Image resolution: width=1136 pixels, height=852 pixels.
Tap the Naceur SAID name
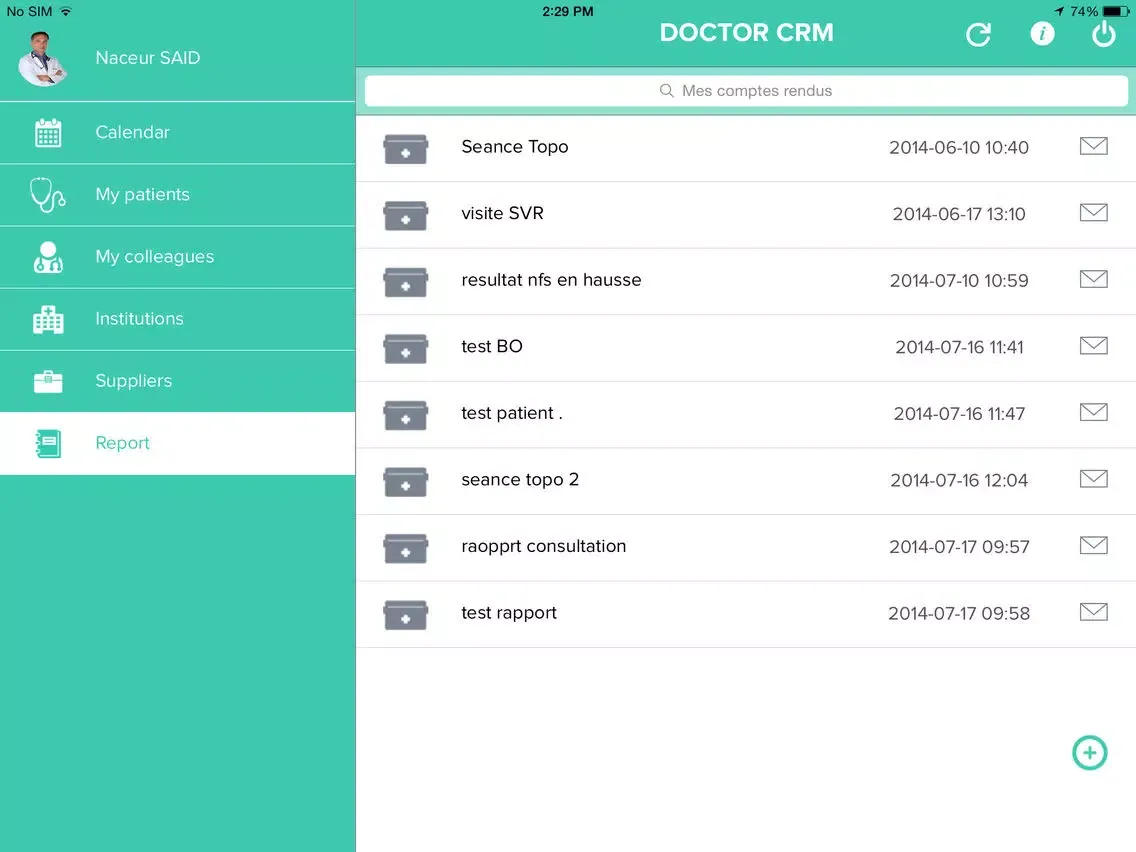pos(148,58)
